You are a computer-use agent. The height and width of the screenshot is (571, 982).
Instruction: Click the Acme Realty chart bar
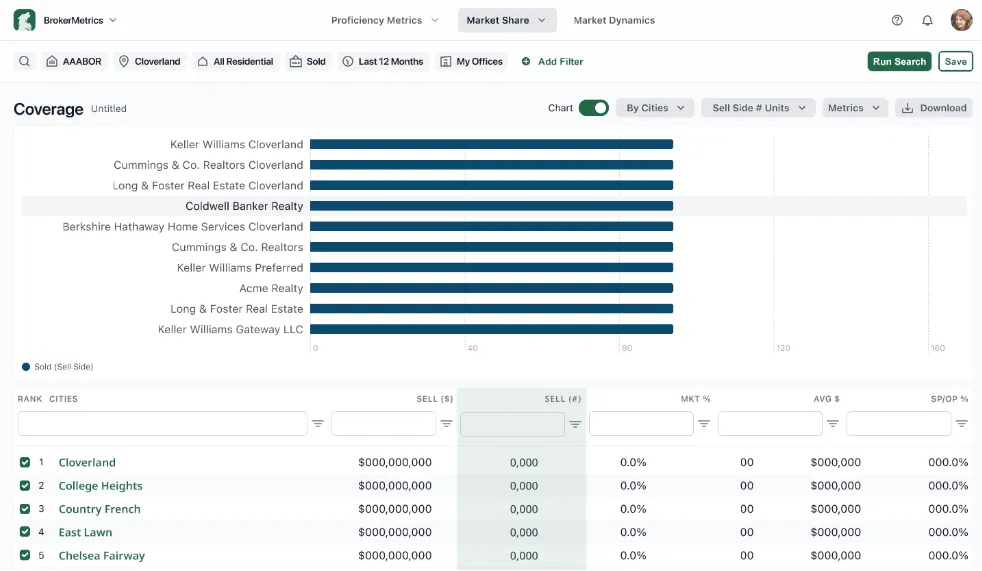pyautogui.click(x=492, y=288)
